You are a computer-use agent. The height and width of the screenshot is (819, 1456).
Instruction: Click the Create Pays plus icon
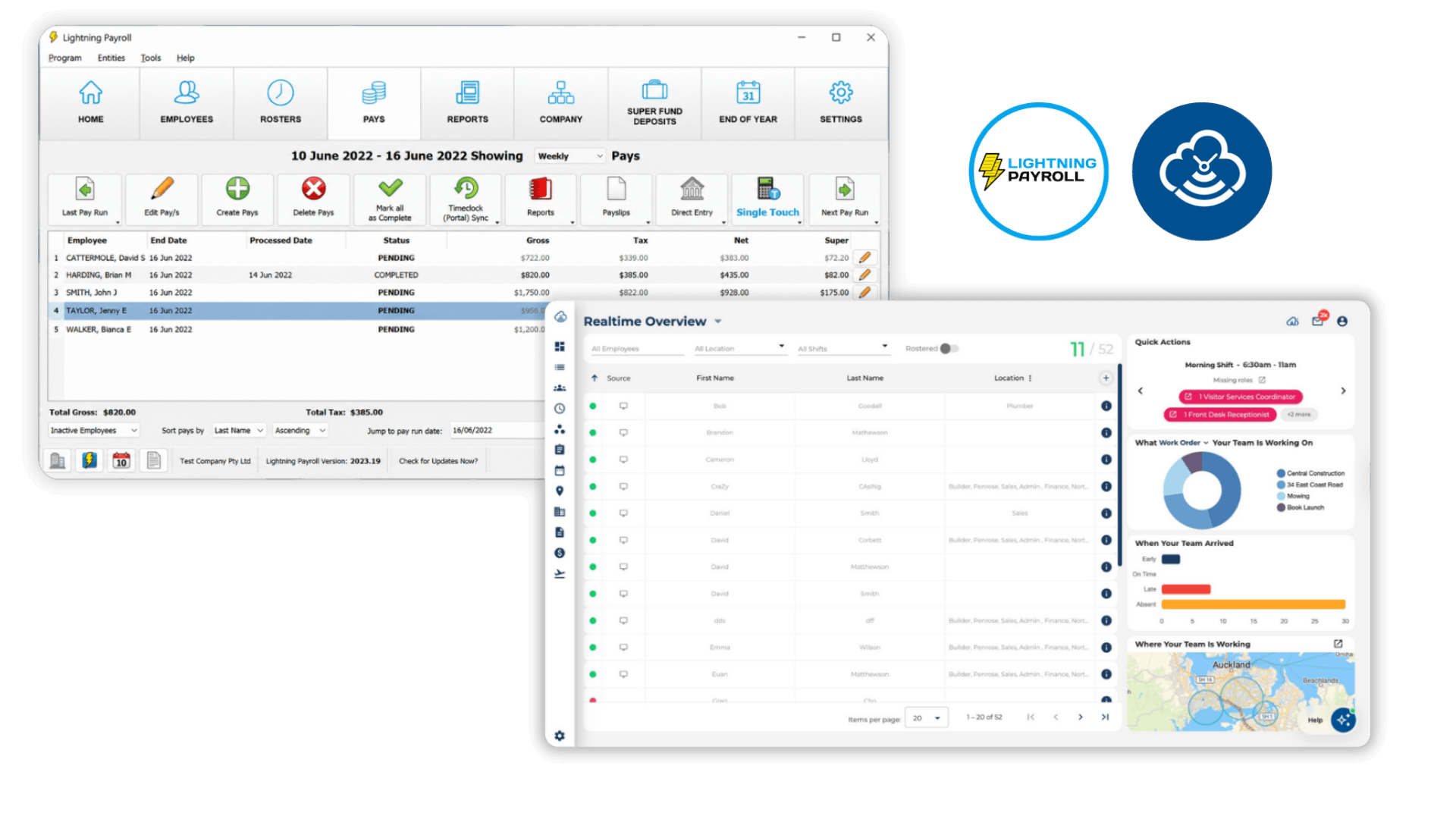tap(237, 188)
